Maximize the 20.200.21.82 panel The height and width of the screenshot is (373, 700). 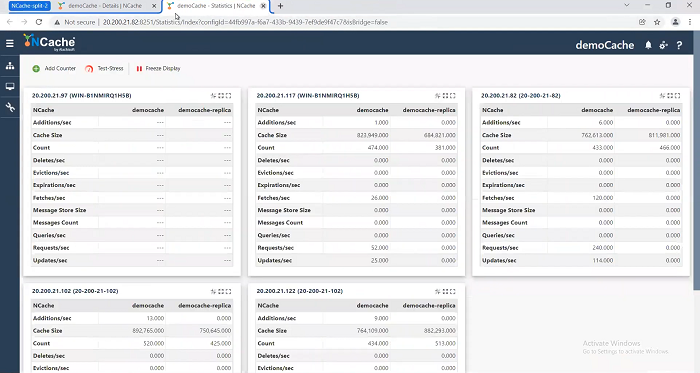click(678, 95)
